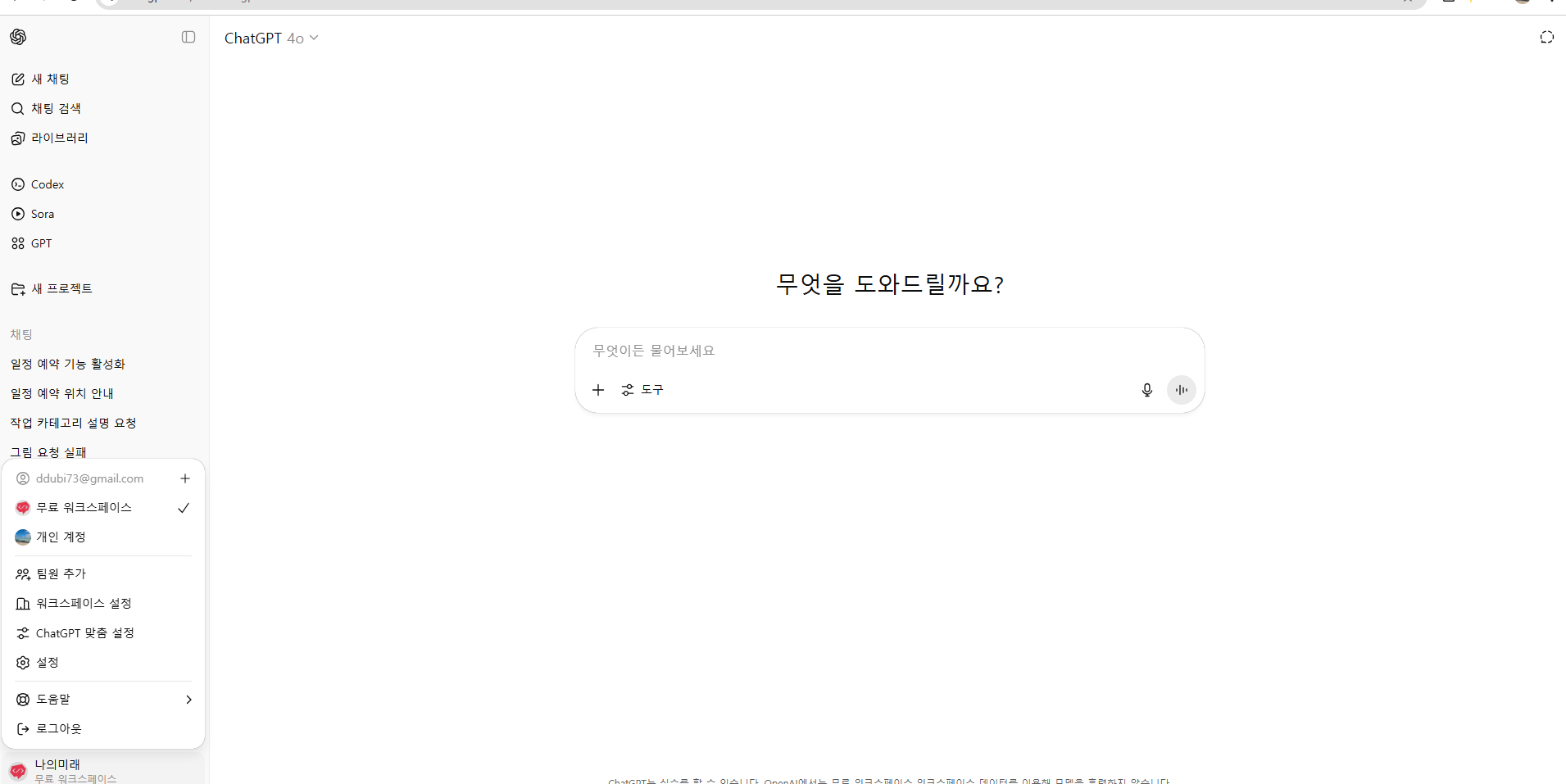Add another account with the plus icon

[185, 478]
